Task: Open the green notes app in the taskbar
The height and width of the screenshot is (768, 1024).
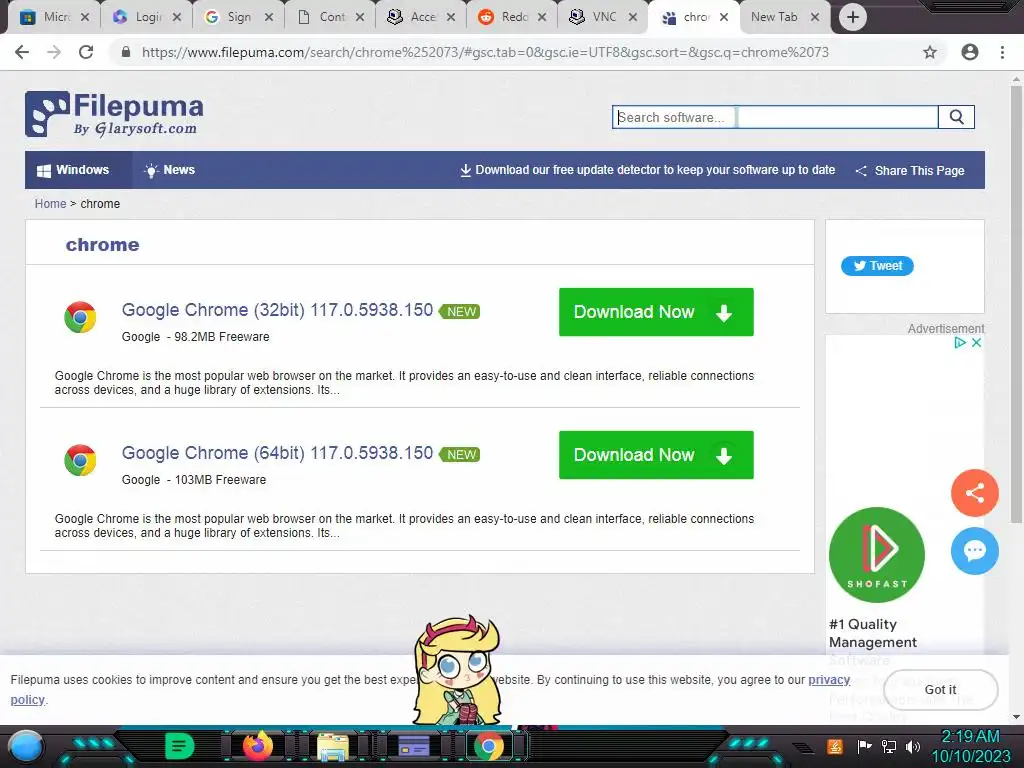Action: tap(180, 746)
